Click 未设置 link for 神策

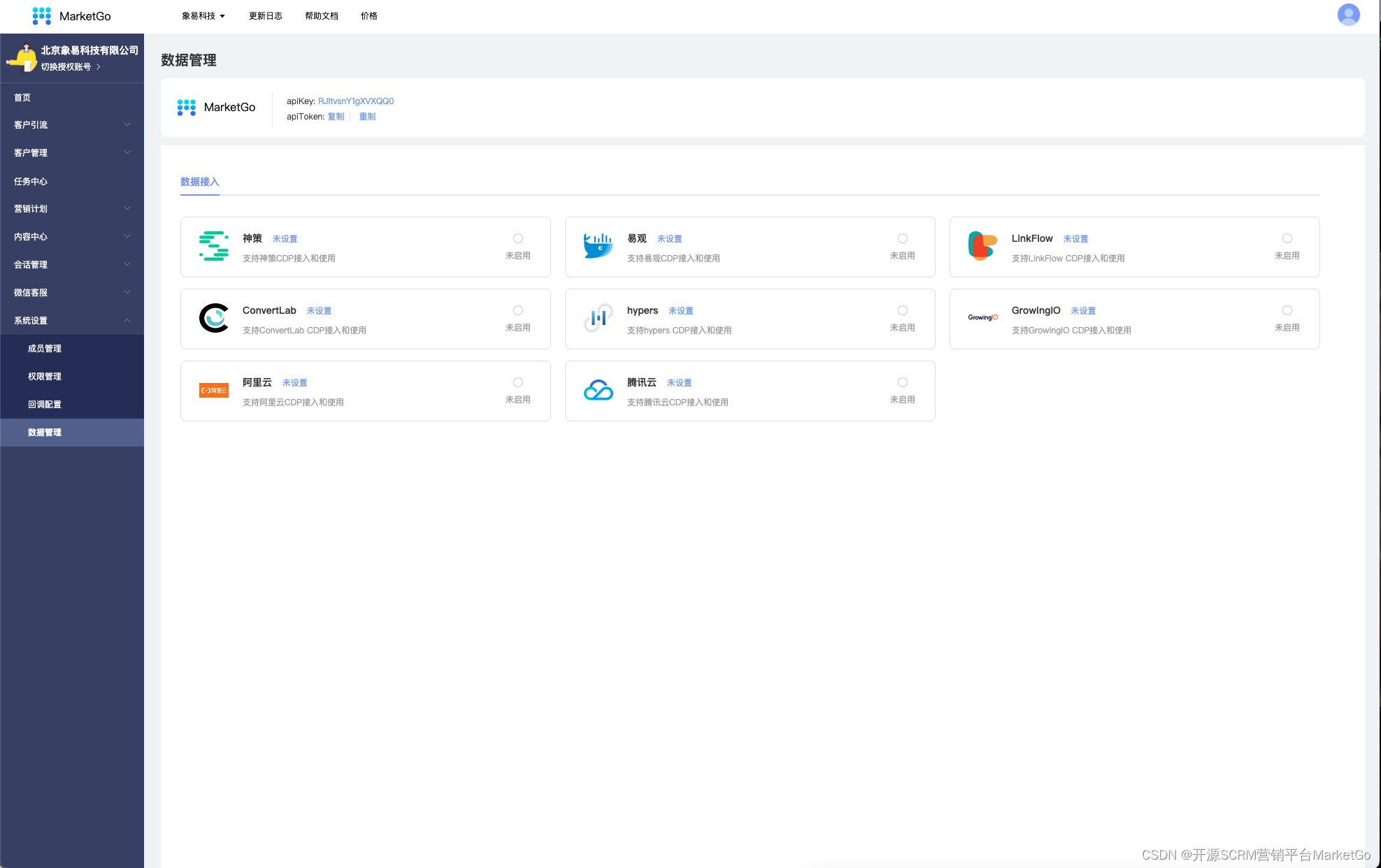pos(285,239)
